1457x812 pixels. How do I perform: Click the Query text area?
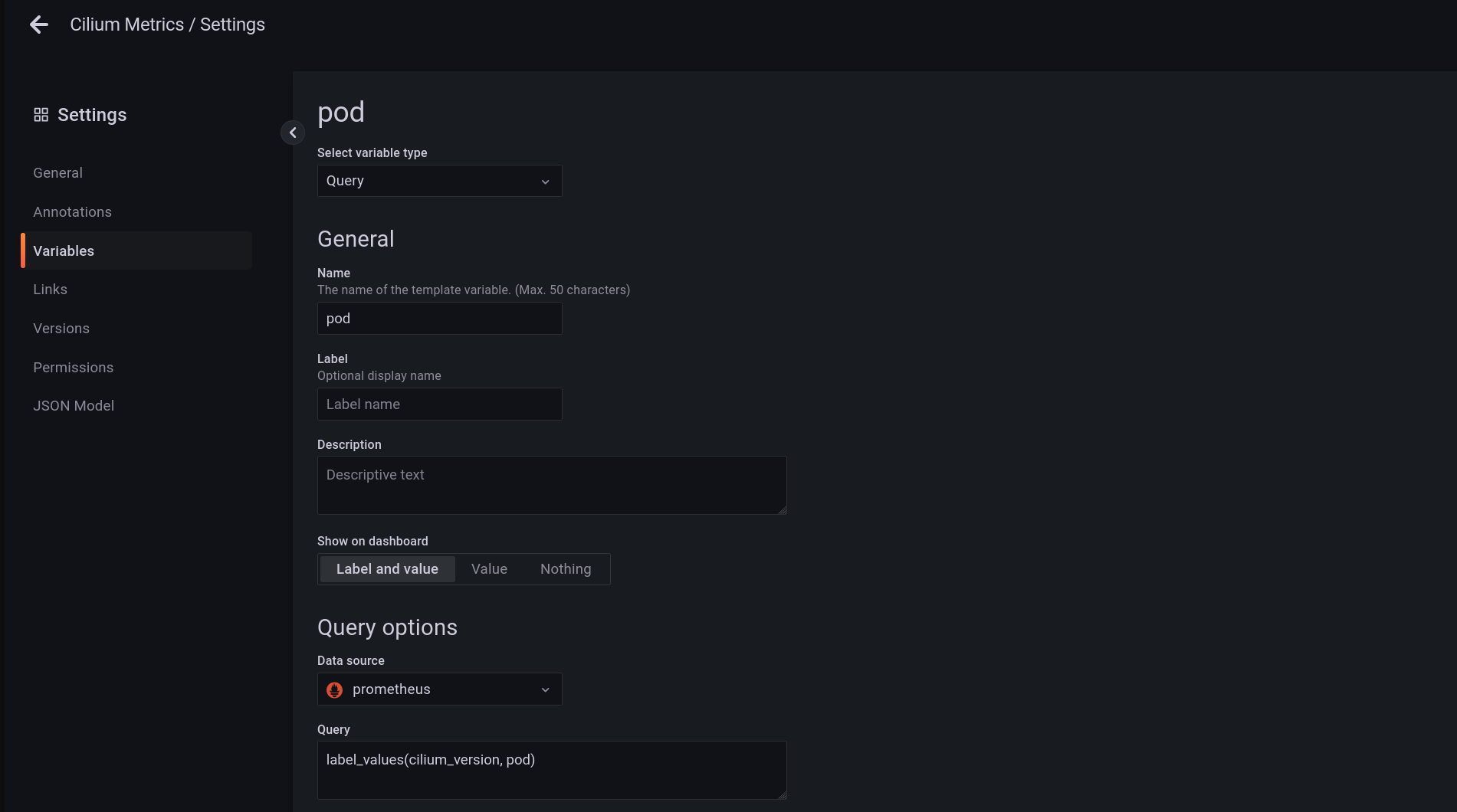tap(552, 770)
